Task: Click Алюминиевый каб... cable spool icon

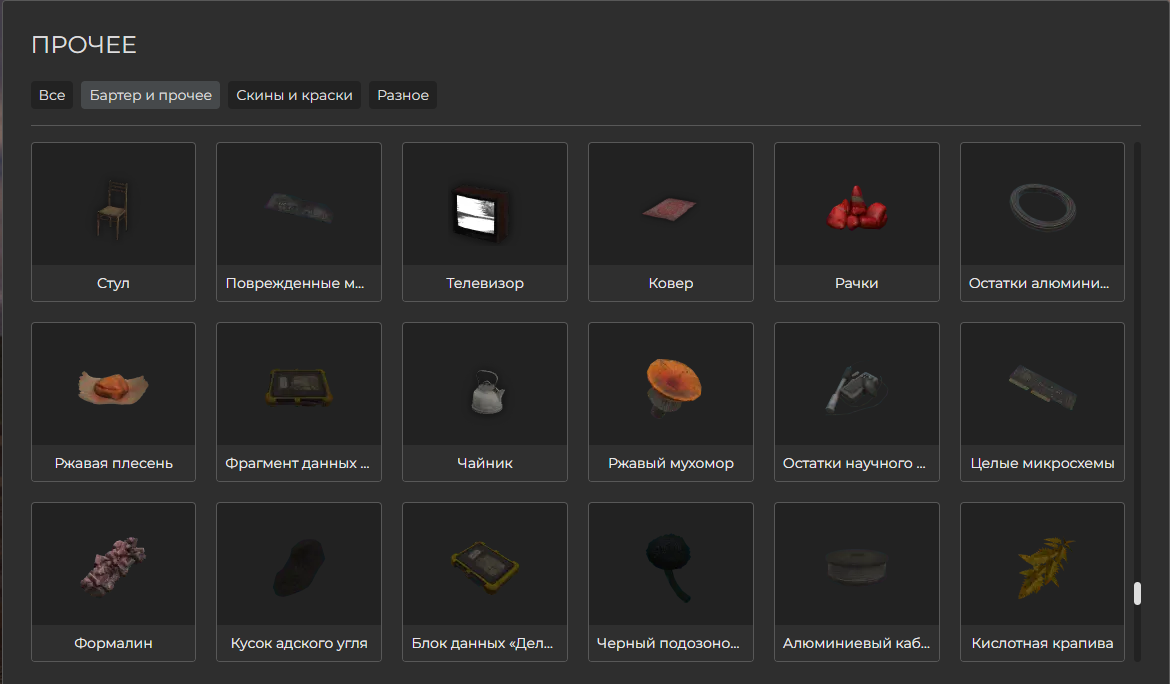Action: click(x=856, y=567)
